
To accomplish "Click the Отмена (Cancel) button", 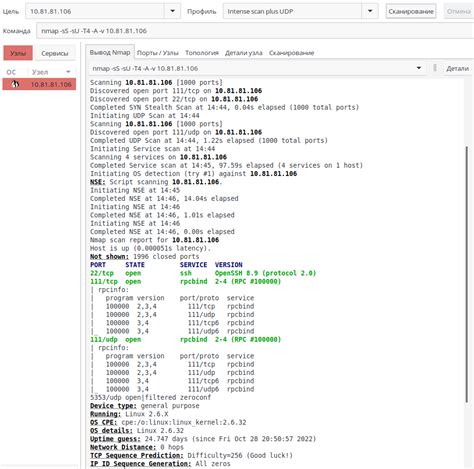I will pos(459,11).
